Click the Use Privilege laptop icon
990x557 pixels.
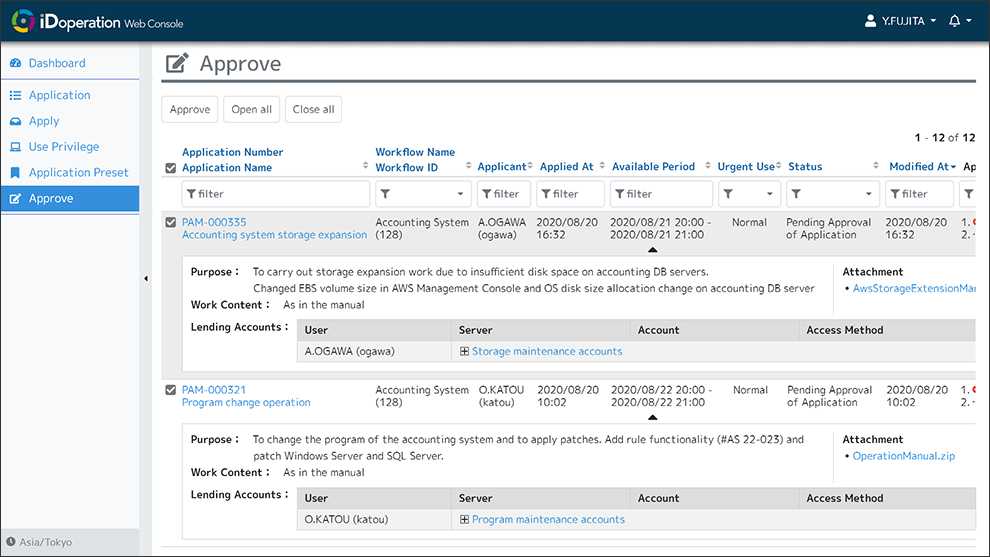16,147
